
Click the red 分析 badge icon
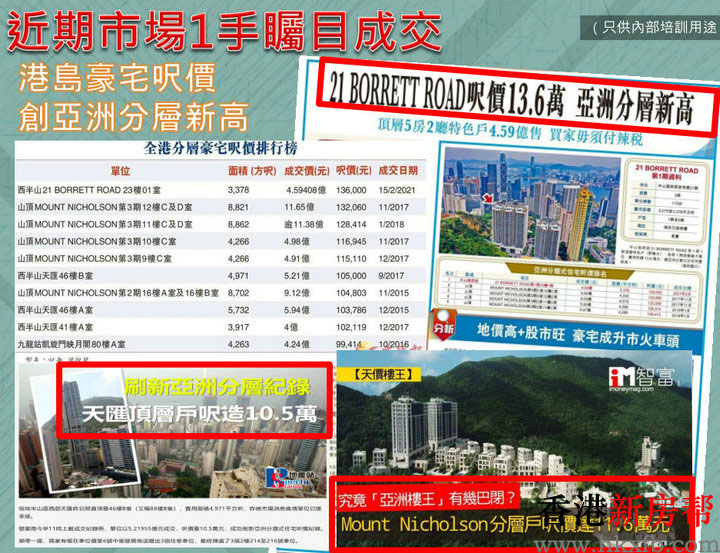click(x=444, y=325)
